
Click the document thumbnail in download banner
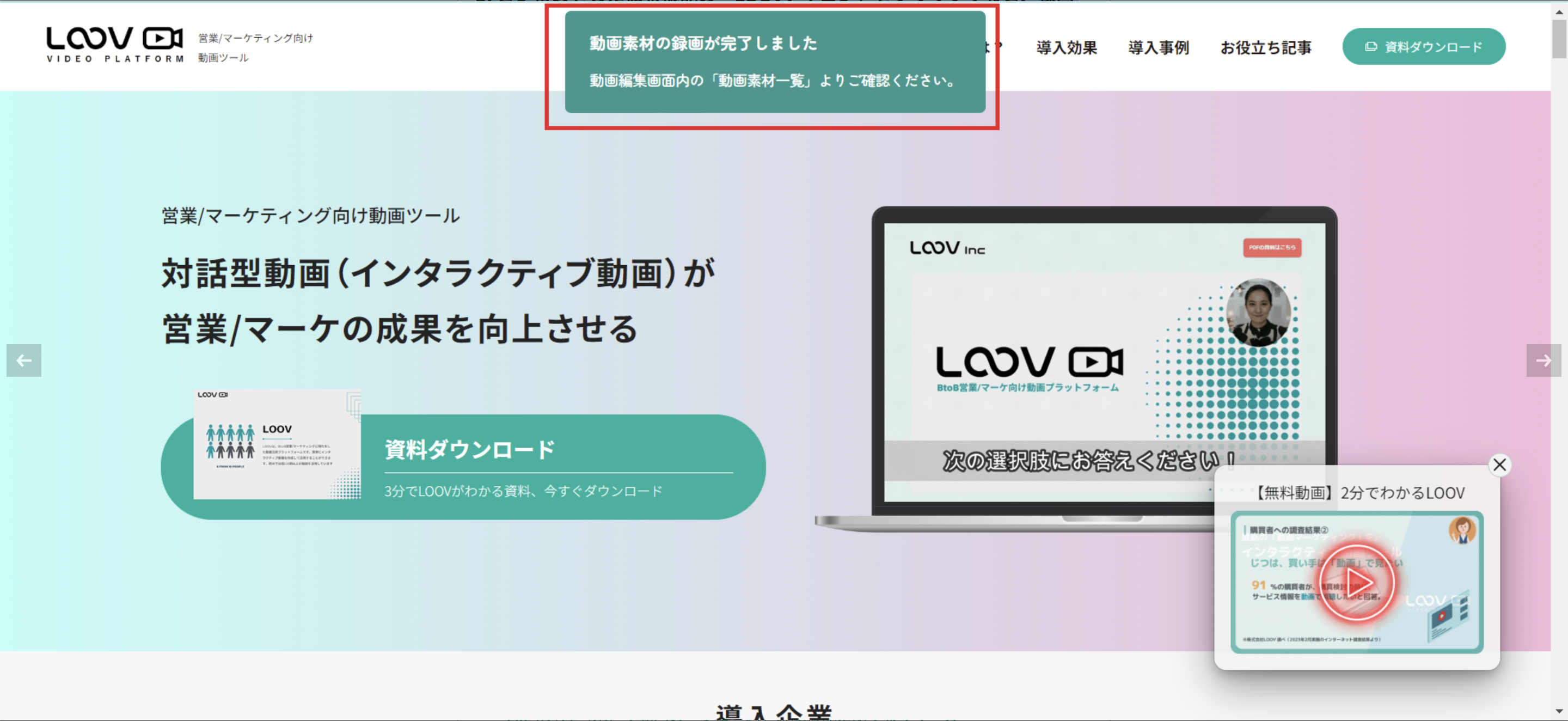tap(277, 444)
